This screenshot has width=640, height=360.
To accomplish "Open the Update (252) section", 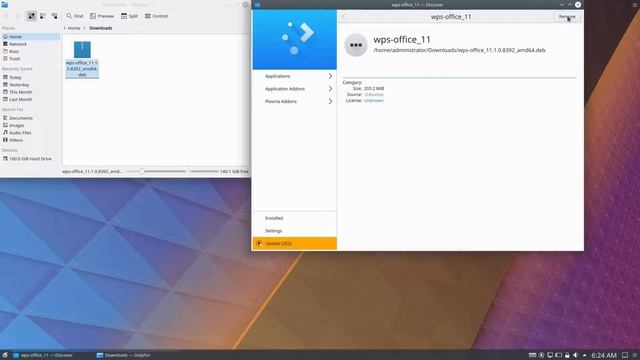I will click(x=294, y=243).
